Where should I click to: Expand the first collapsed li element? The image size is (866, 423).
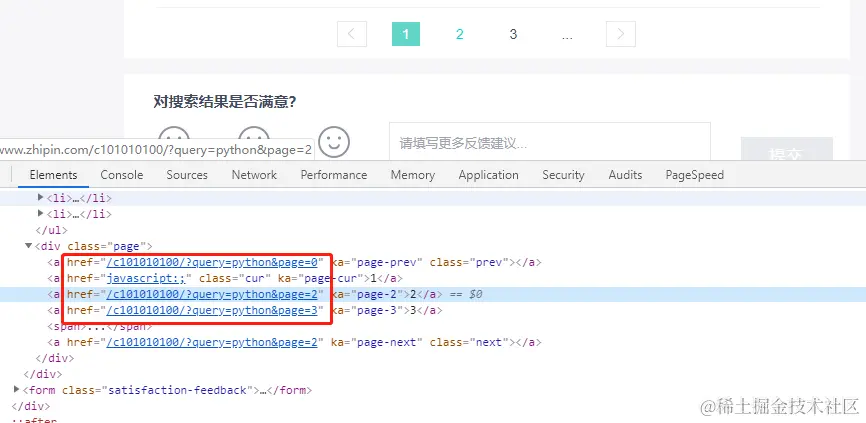(x=40, y=197)
